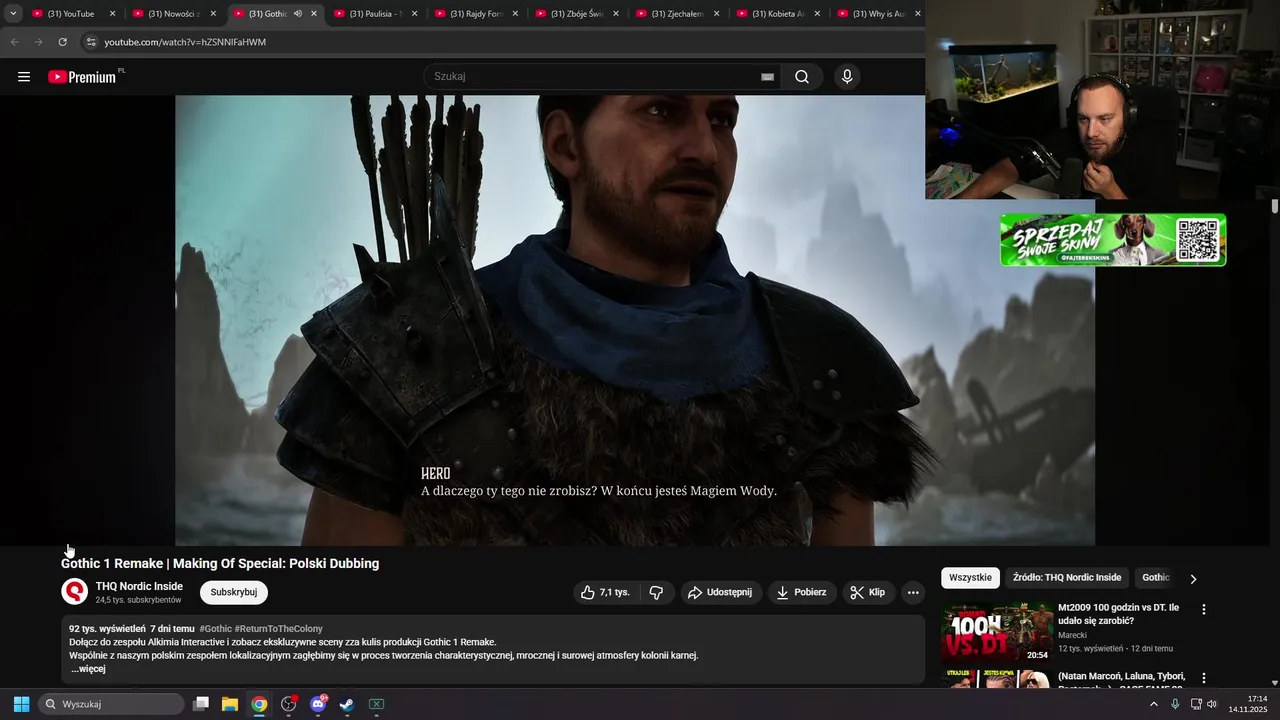Open Chrome tab search dropdown arrow
Image resolution: width=1280 pixels, height=720 pixels.
pos(13,14)
